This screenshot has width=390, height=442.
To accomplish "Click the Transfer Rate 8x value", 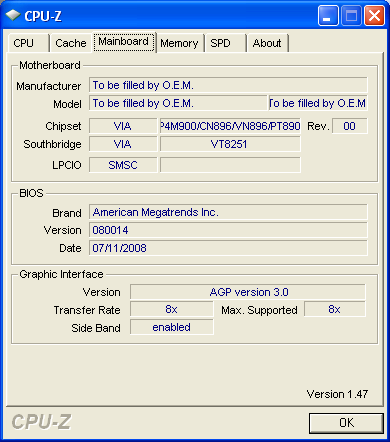I will 171,310.
